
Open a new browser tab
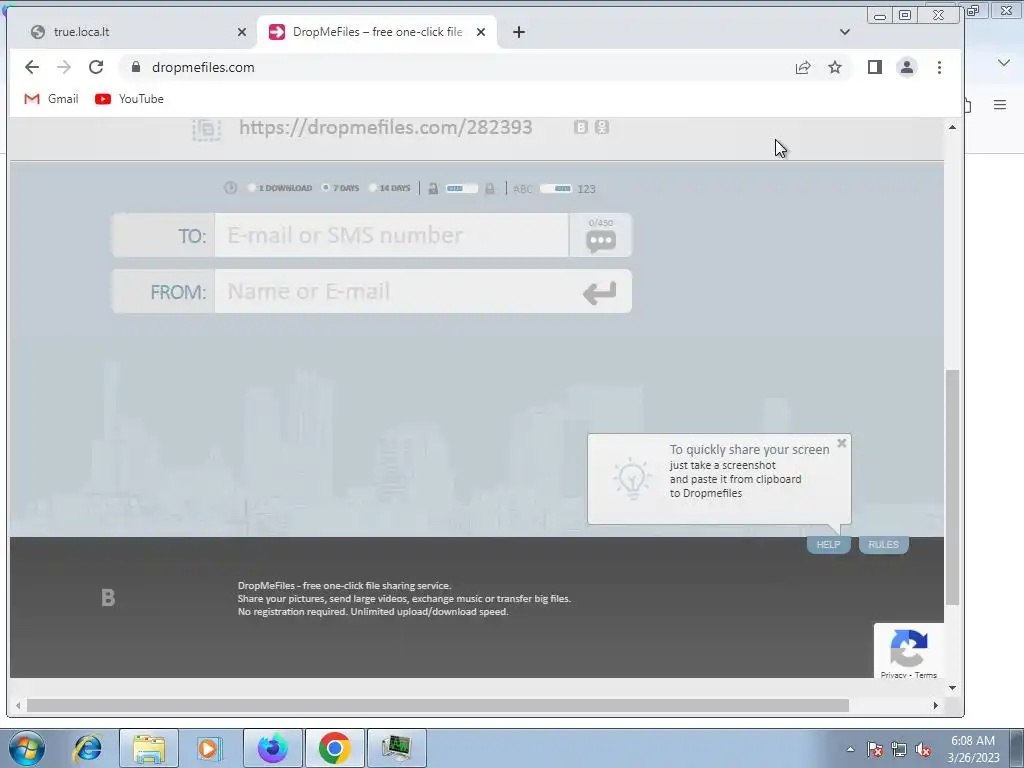tap(519, 32)
